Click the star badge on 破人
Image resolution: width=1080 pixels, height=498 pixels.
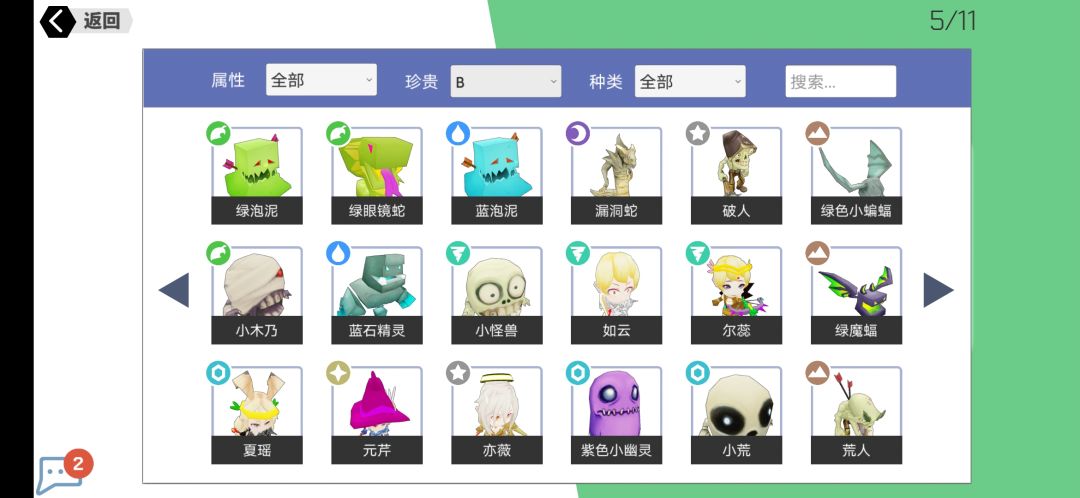[x=698, y=133]
